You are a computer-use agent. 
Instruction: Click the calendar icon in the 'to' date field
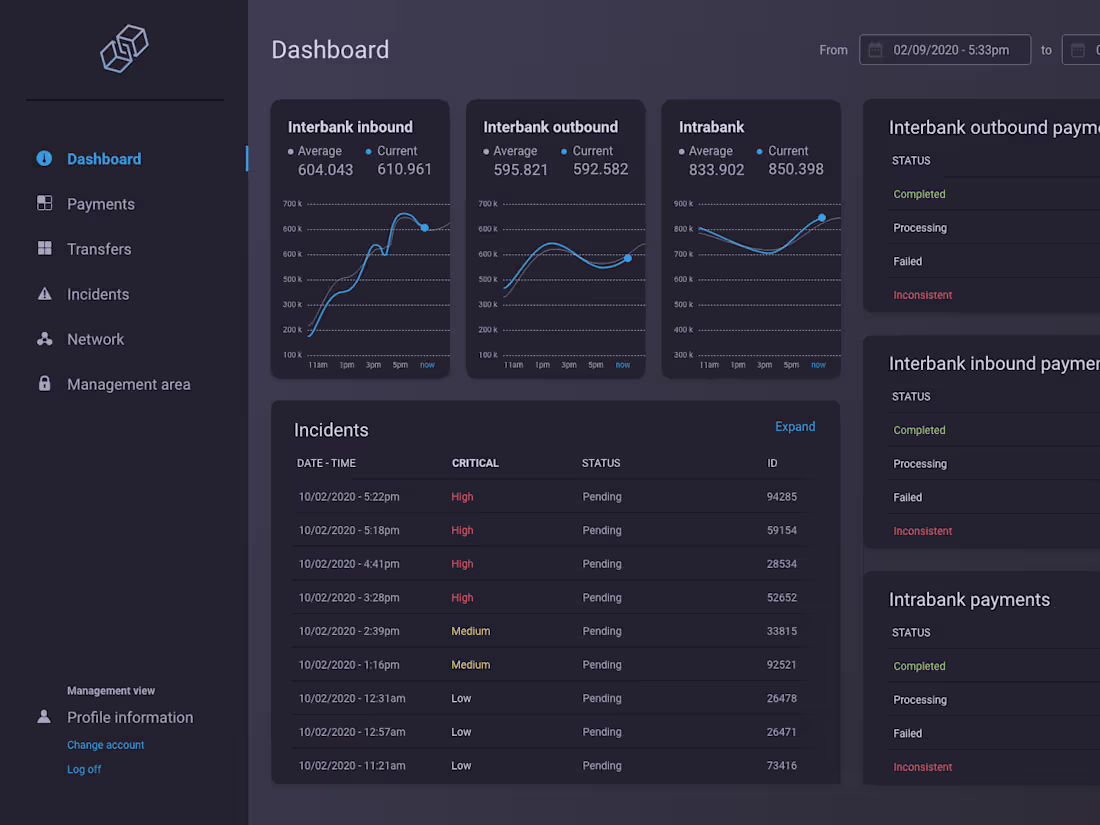[1078, 50]
